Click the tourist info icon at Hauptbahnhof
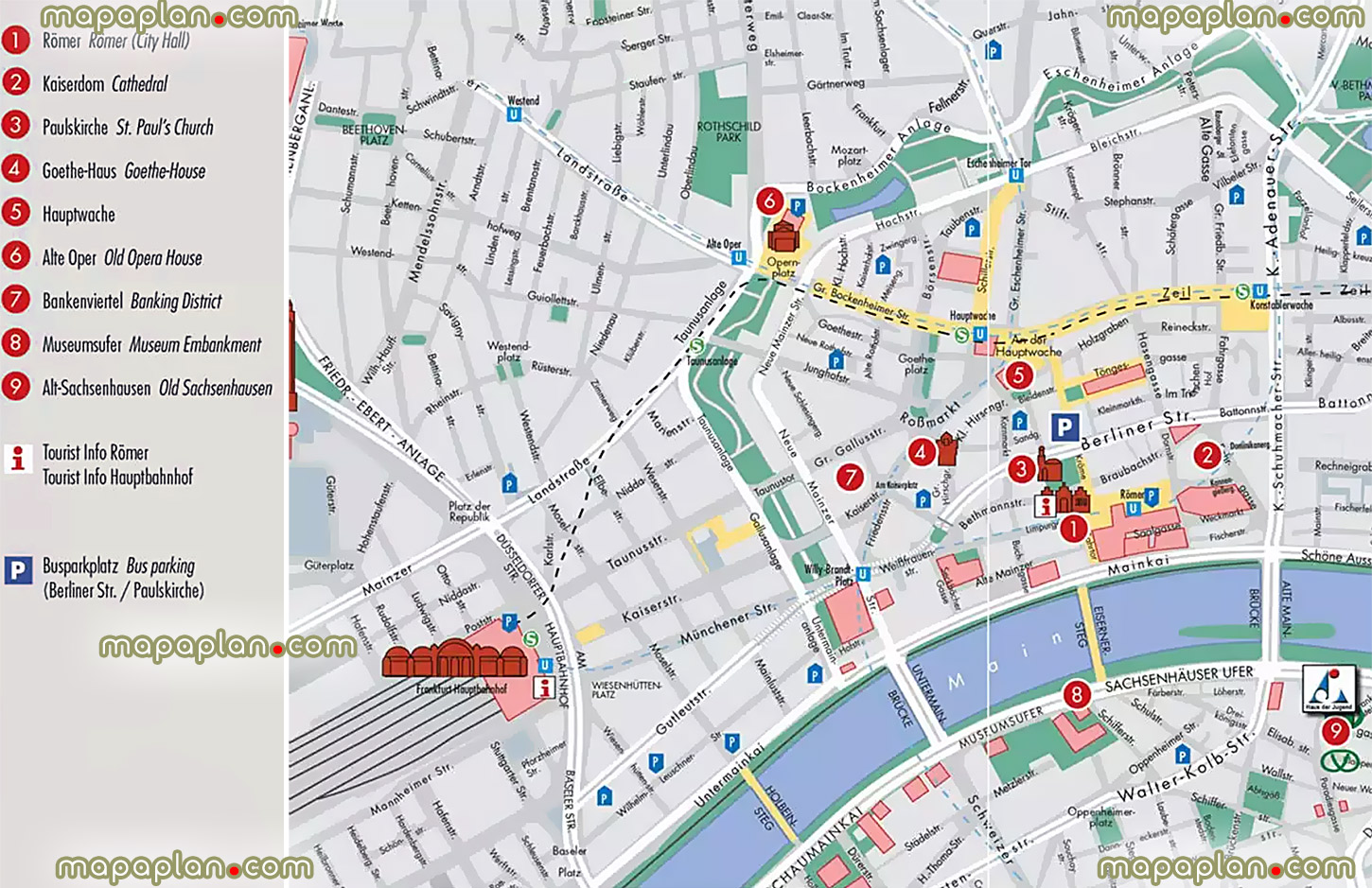1372x888 pixels. tap(543, 688)
